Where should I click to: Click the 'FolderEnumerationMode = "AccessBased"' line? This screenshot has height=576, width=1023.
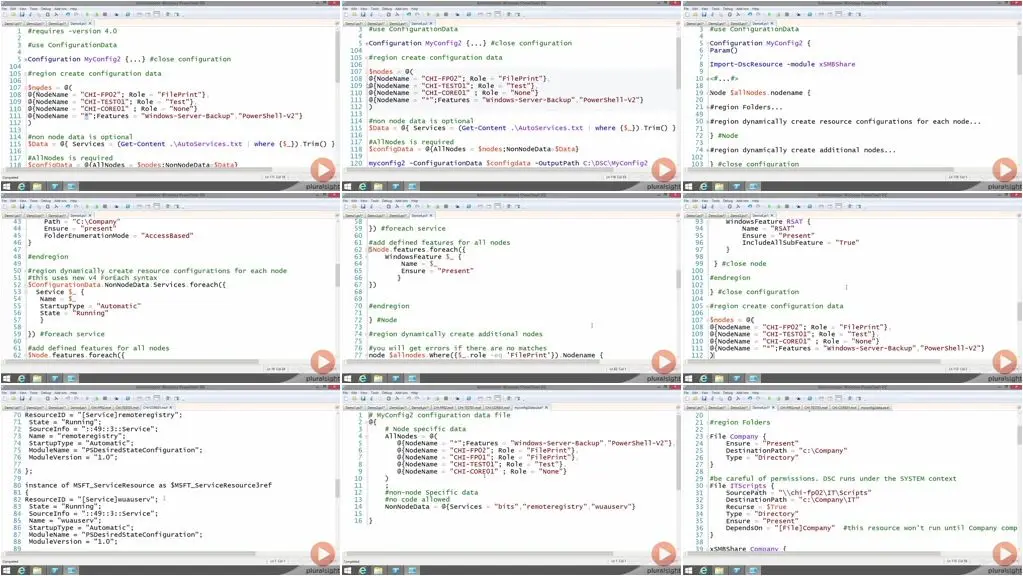[118, 235]
